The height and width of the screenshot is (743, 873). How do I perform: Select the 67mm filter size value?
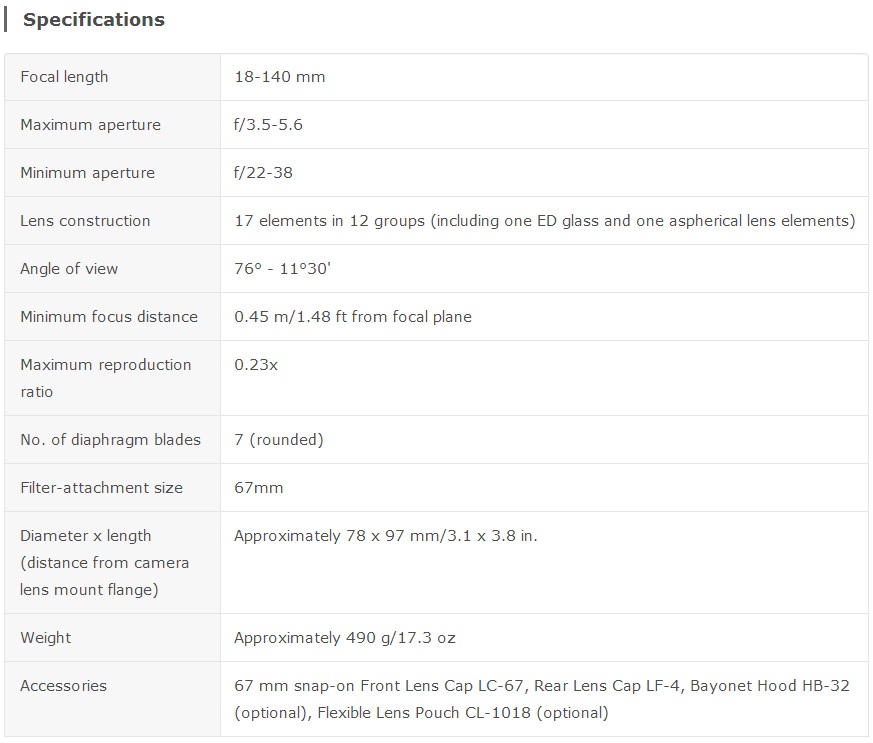tap(258, 488)
